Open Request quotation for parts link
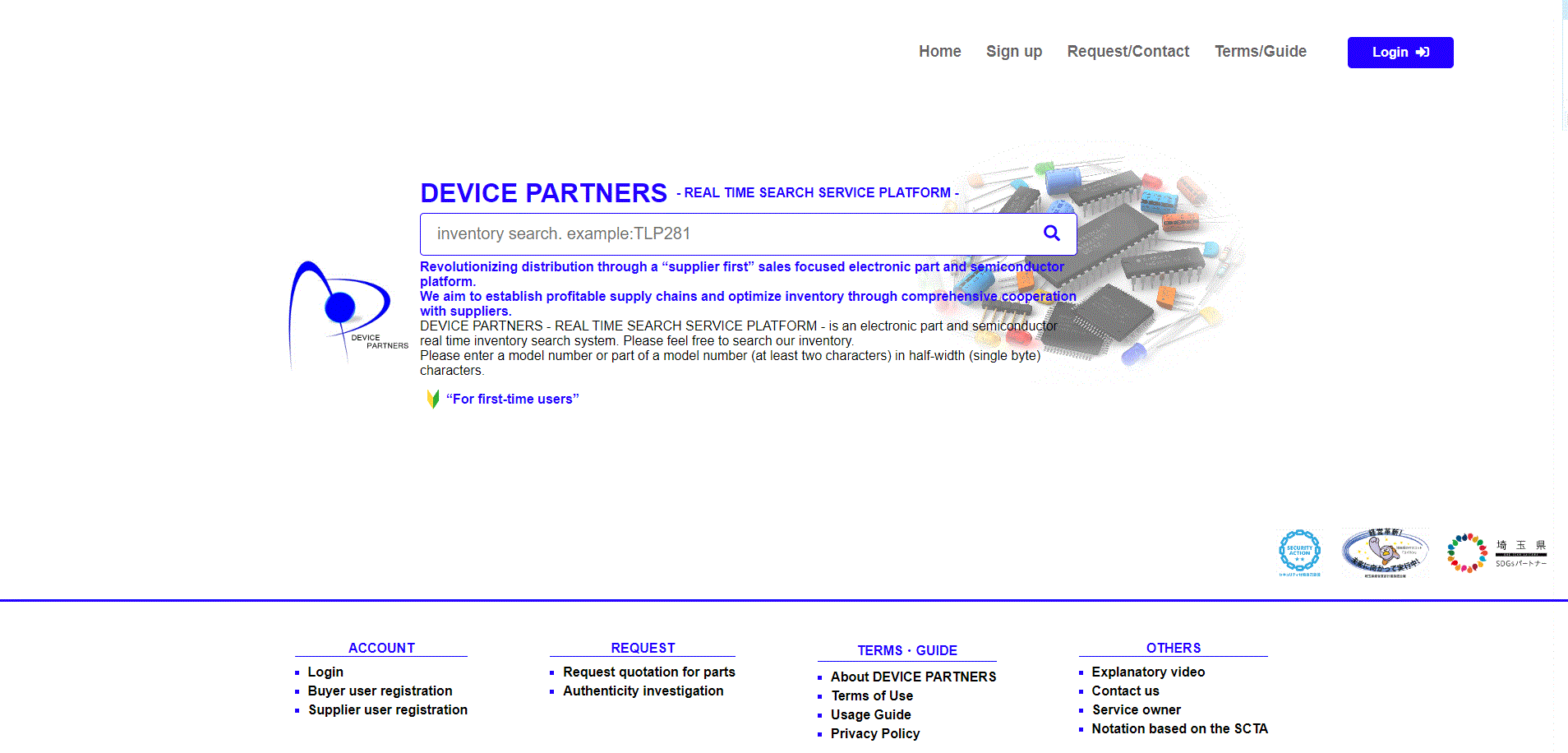 click(649, 672)
